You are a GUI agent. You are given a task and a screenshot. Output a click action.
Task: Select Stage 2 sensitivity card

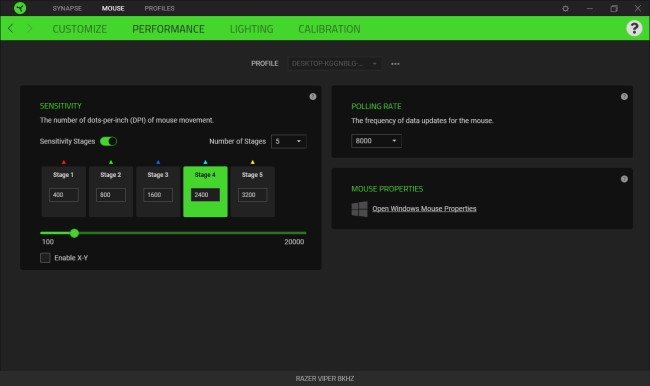point(111,192)
